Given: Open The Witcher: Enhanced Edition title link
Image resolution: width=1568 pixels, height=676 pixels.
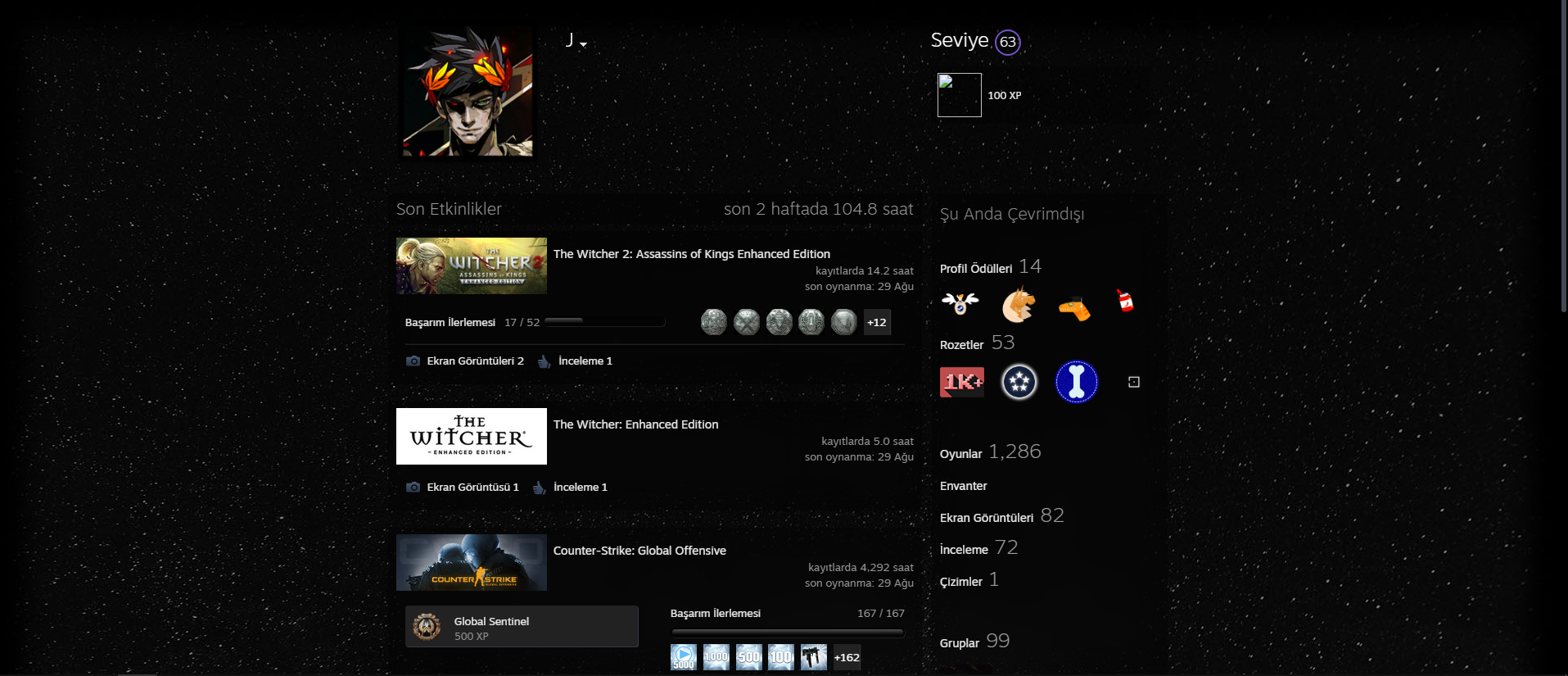Looking at the screenshot, I should (x=636, y=424).
